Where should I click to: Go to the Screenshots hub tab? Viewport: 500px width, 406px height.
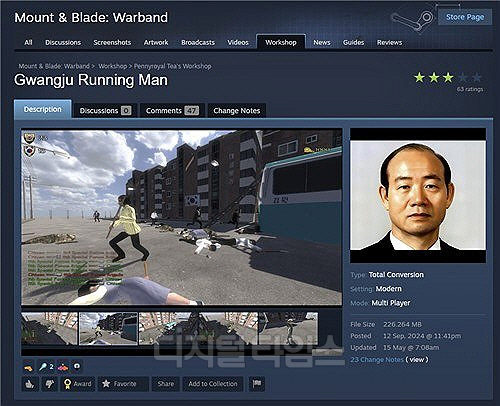point(112,42)
